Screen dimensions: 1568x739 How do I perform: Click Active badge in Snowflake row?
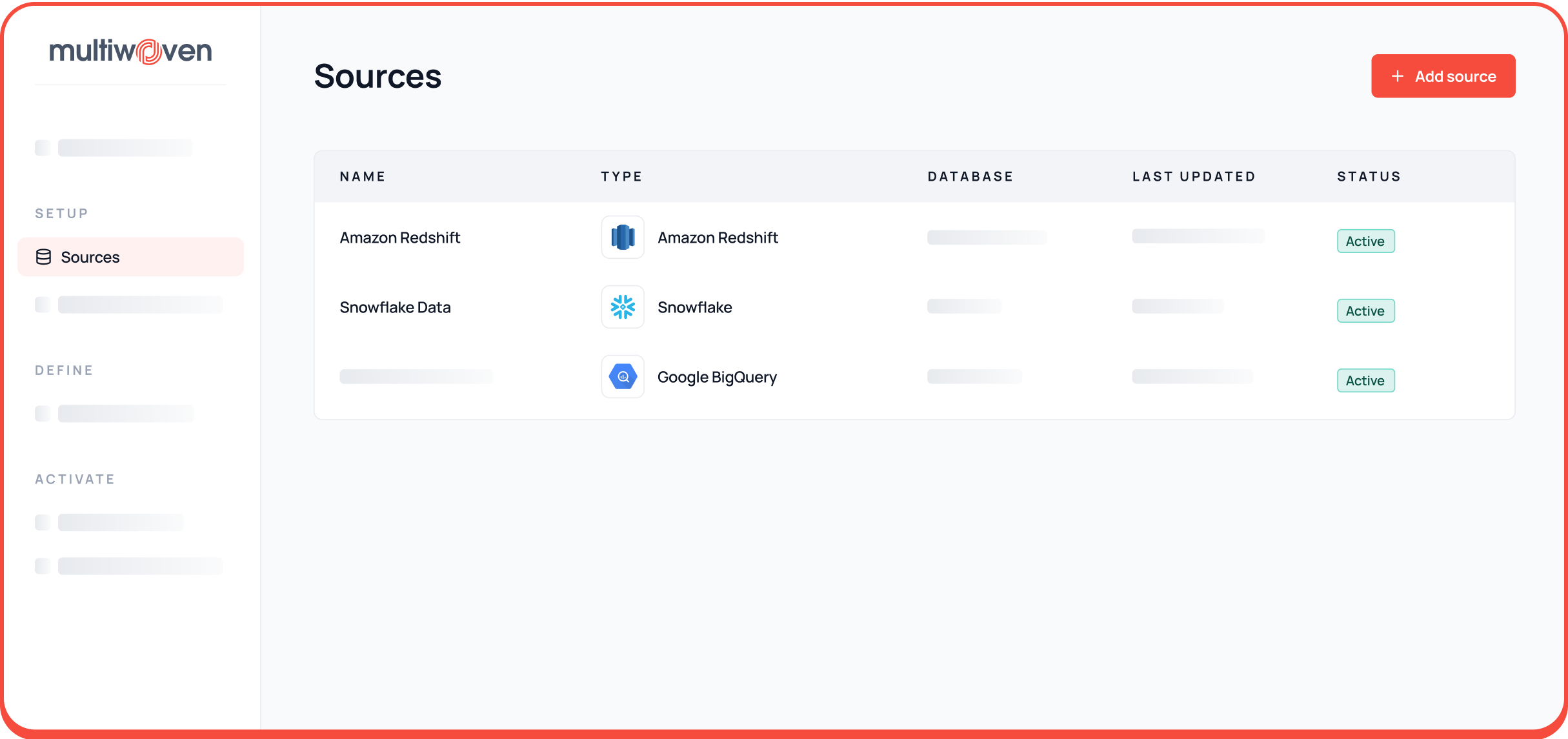(1365, 311)
